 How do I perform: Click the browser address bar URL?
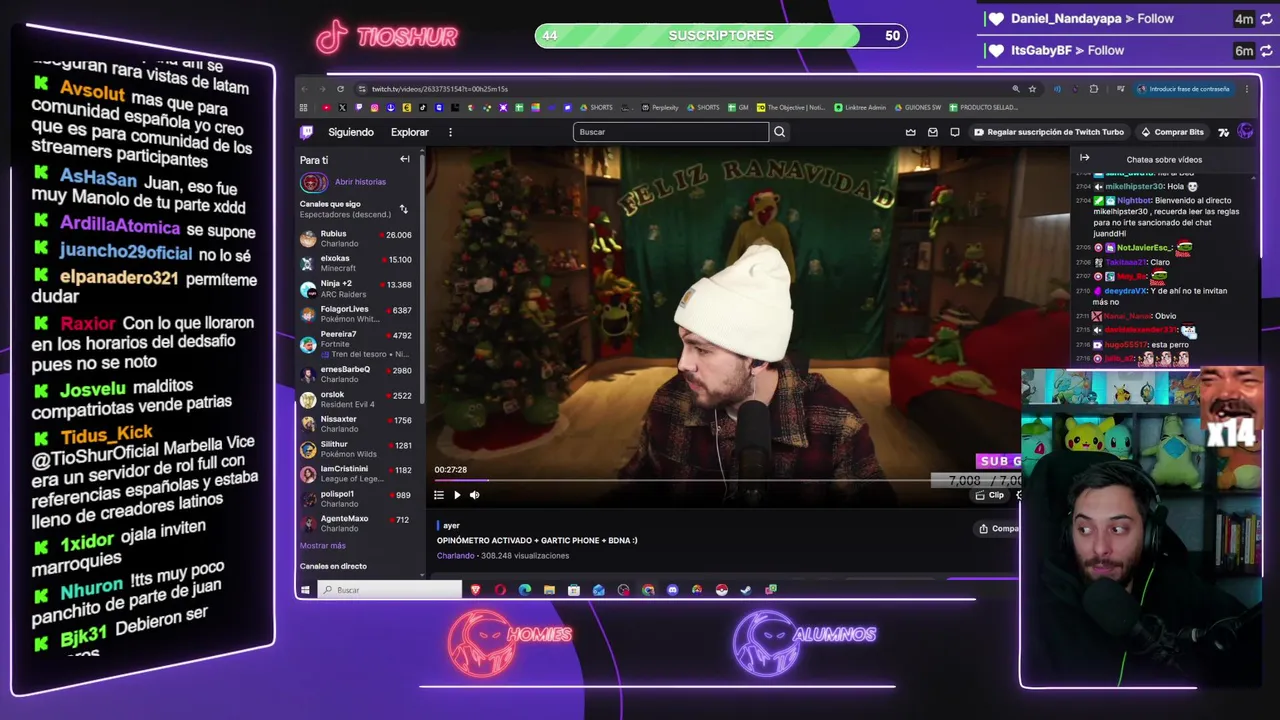440,89
